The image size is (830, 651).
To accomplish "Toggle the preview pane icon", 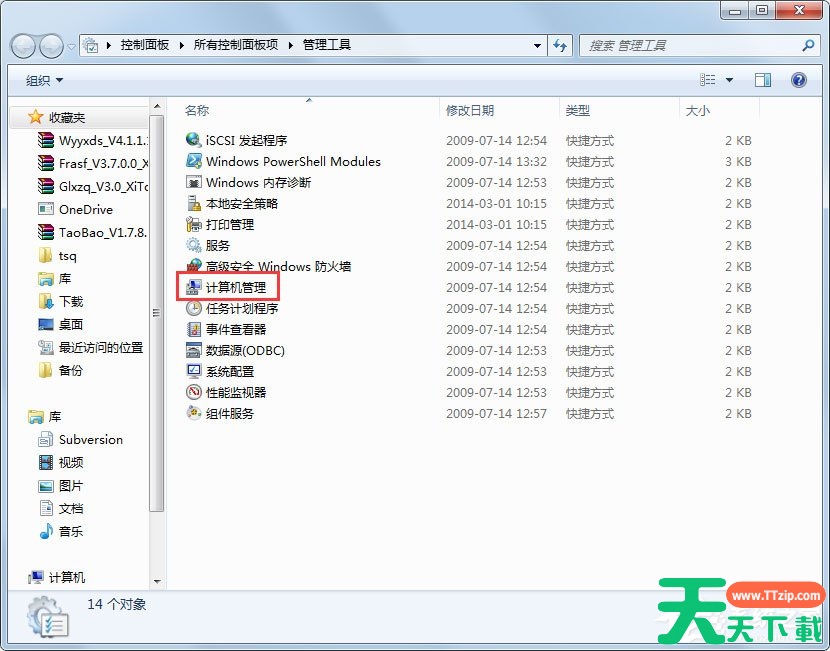I will tap(762, 80).
